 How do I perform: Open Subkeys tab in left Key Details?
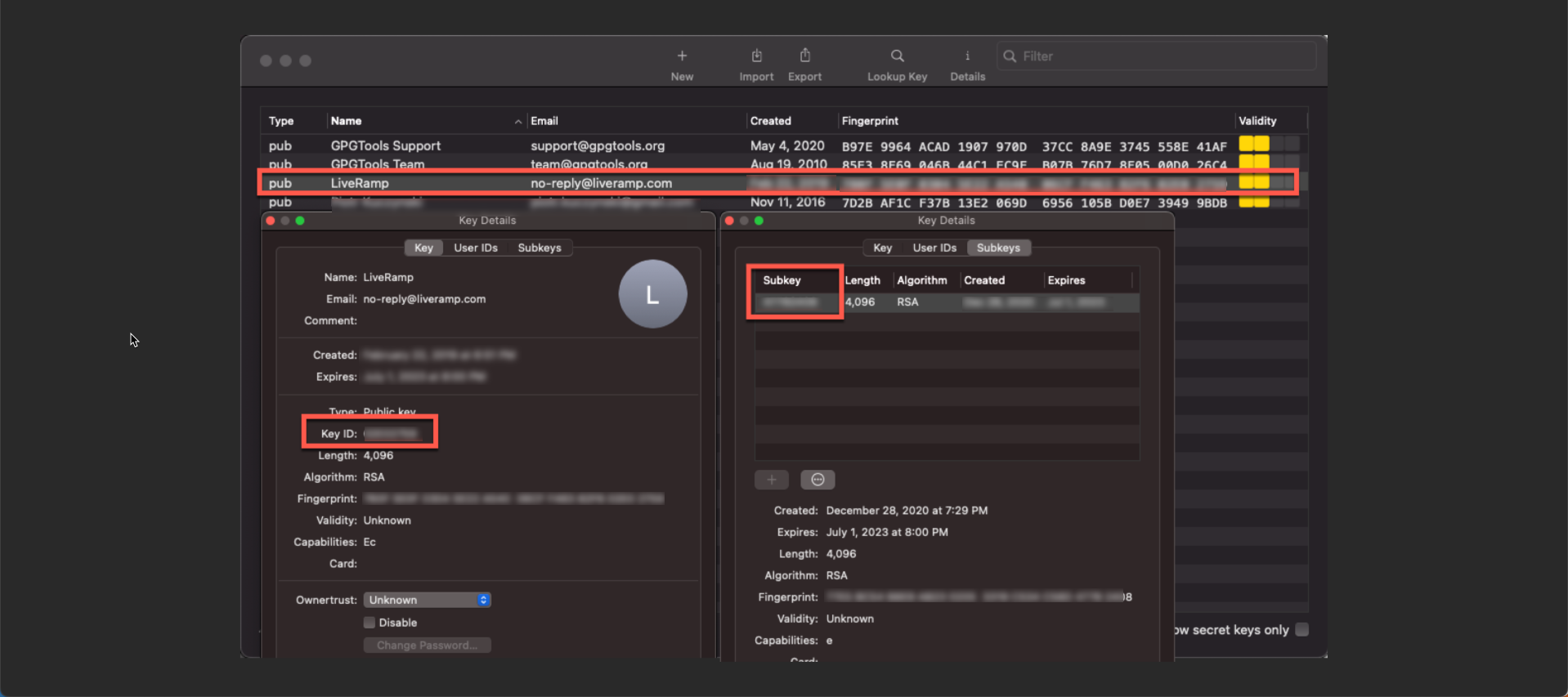tap(540, 248)
